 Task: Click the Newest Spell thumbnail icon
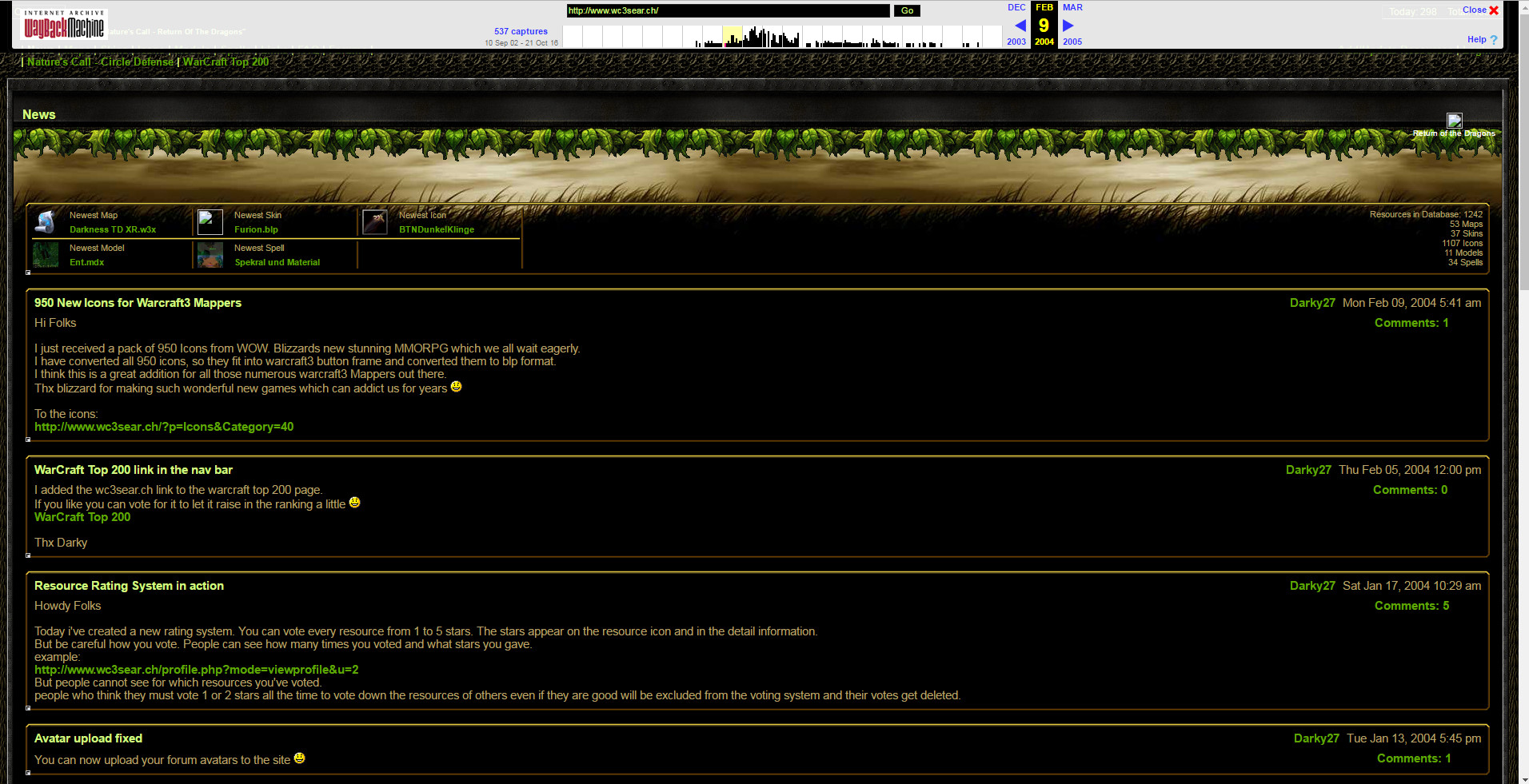tap(210, 255)
